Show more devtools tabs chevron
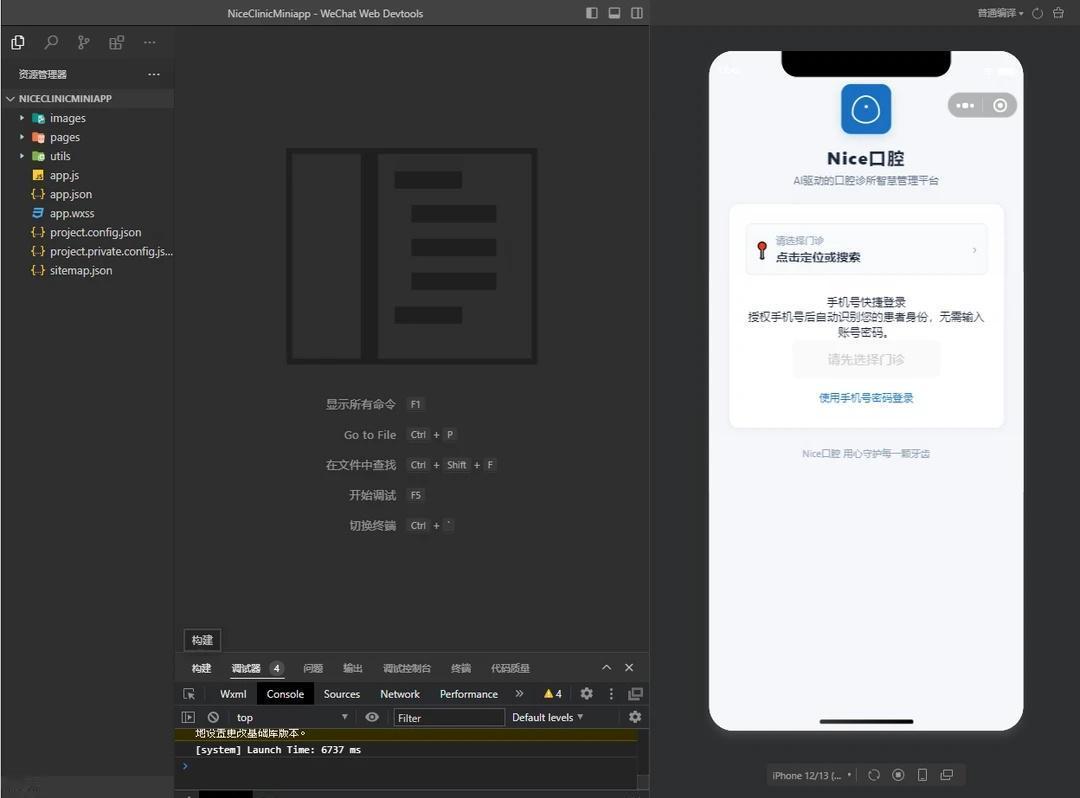 point(519,694)
